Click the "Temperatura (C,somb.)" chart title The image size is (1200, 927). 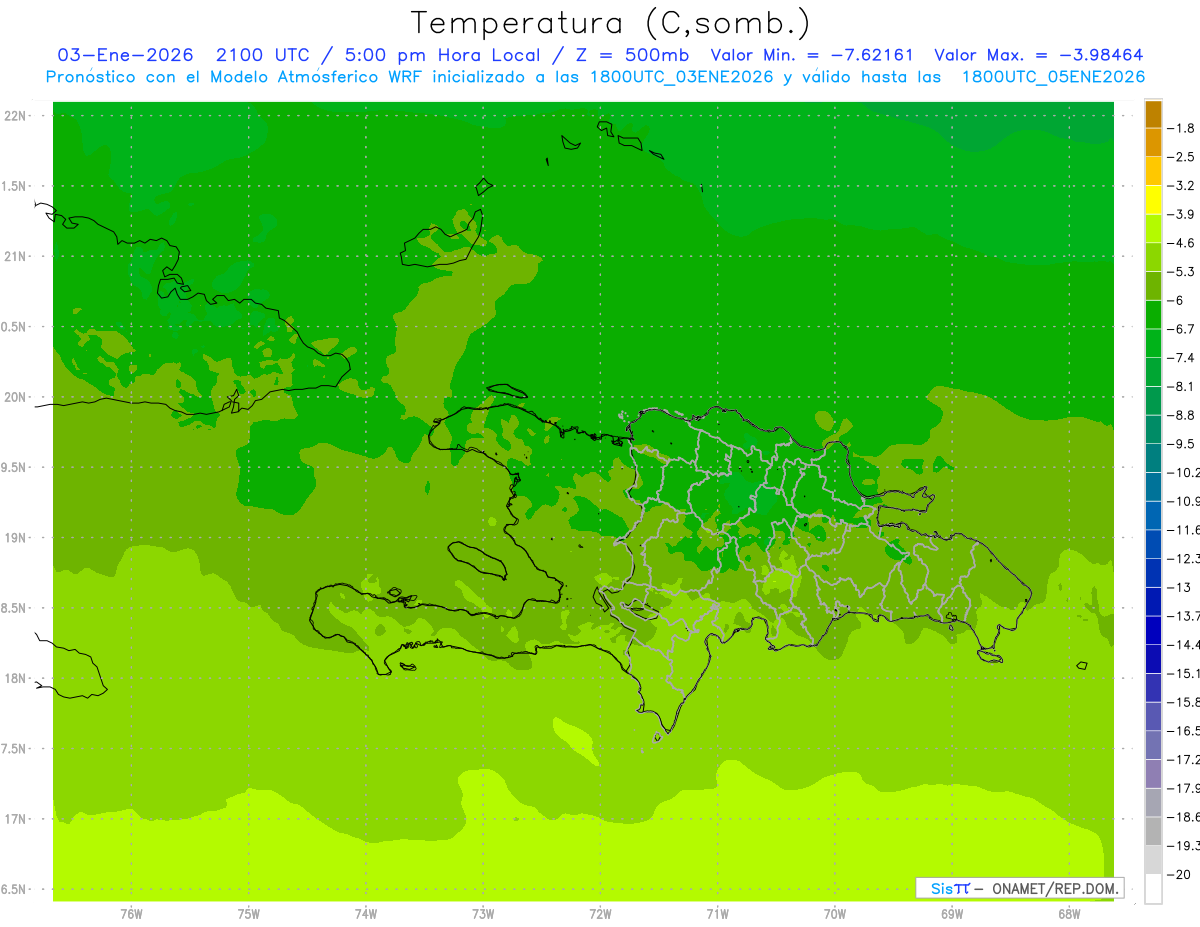611,23
